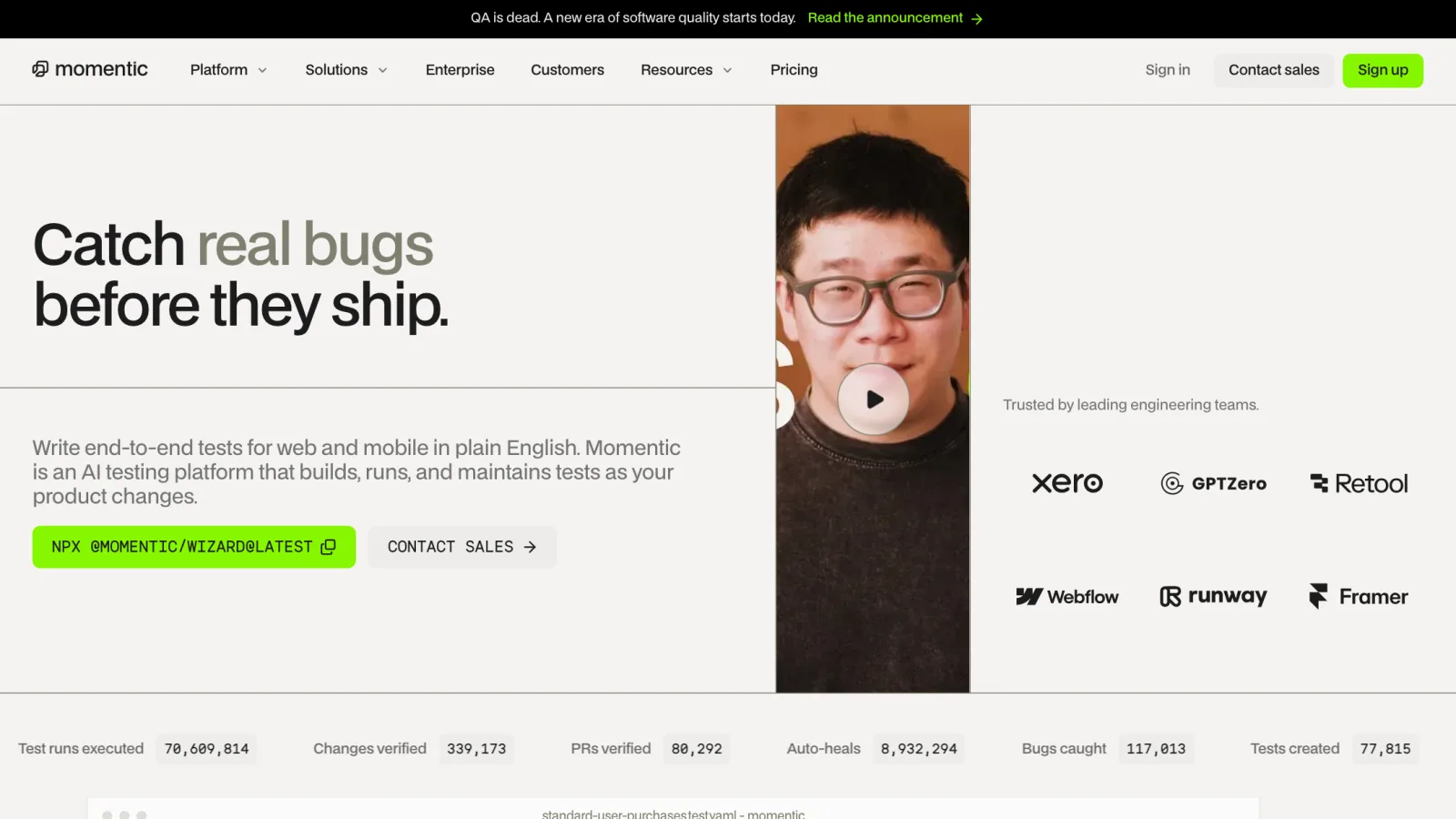Image resolution: width=1456 pixels, height=819 pixels.
Task: Click the 'PRs verified' label
Action: (611, 749)
